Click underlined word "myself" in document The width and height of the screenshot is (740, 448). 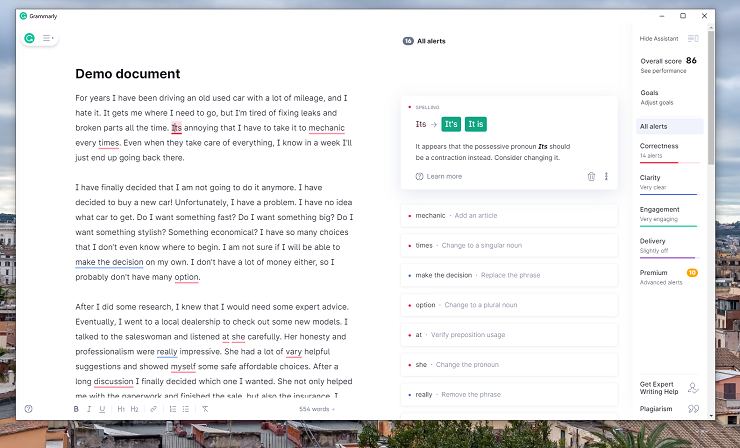183,367
